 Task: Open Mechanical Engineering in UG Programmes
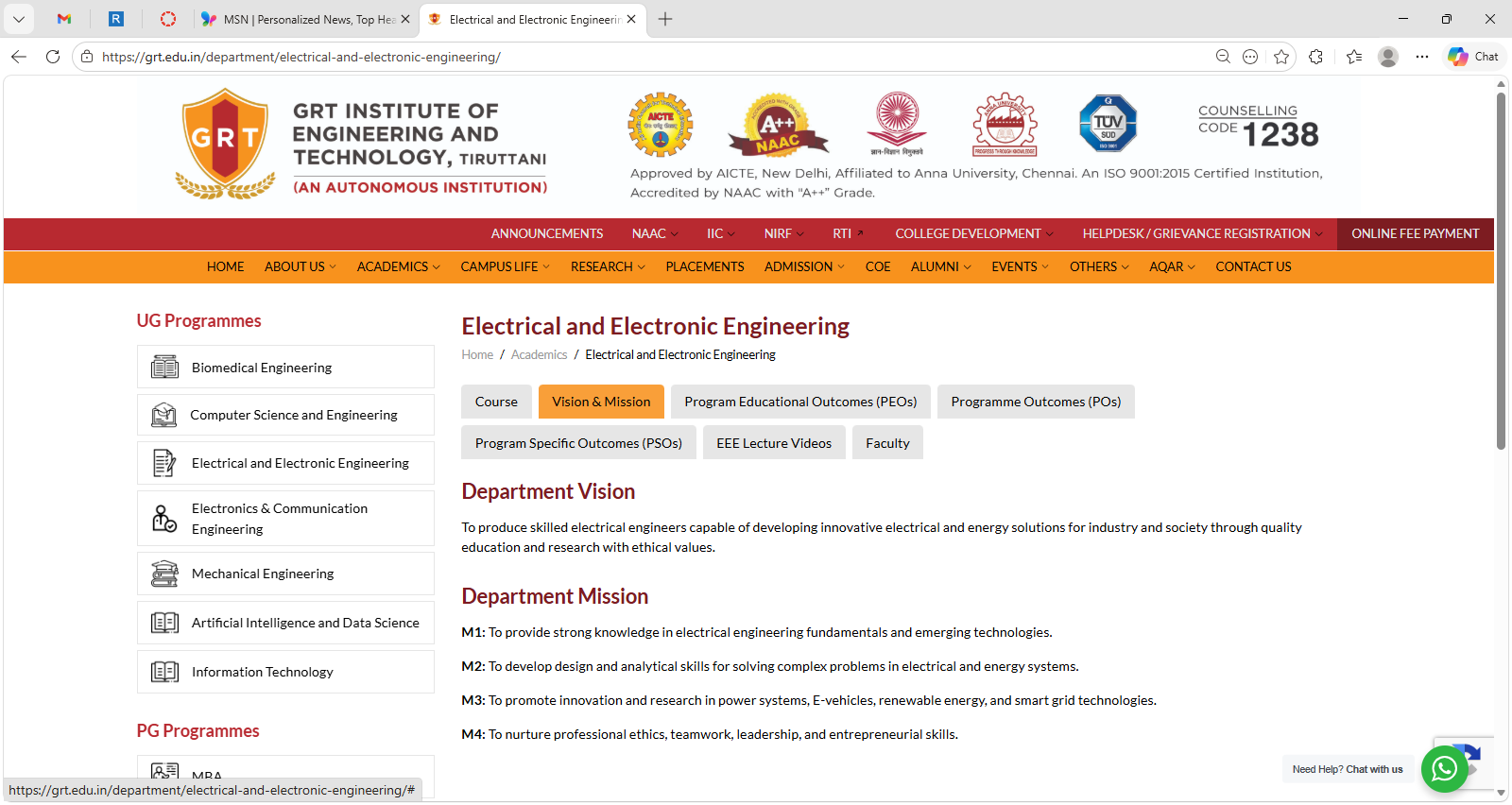[263, 574]
